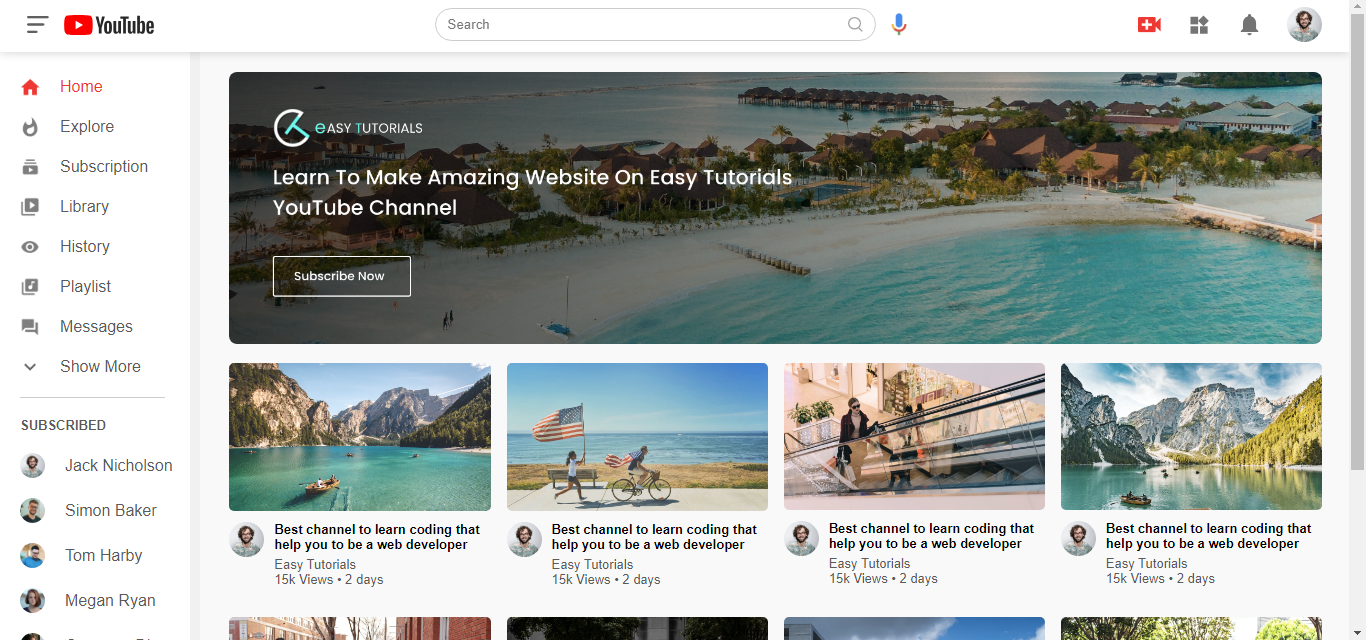
Task: Click the user profile avatar in header
Action: [1304, 25]
